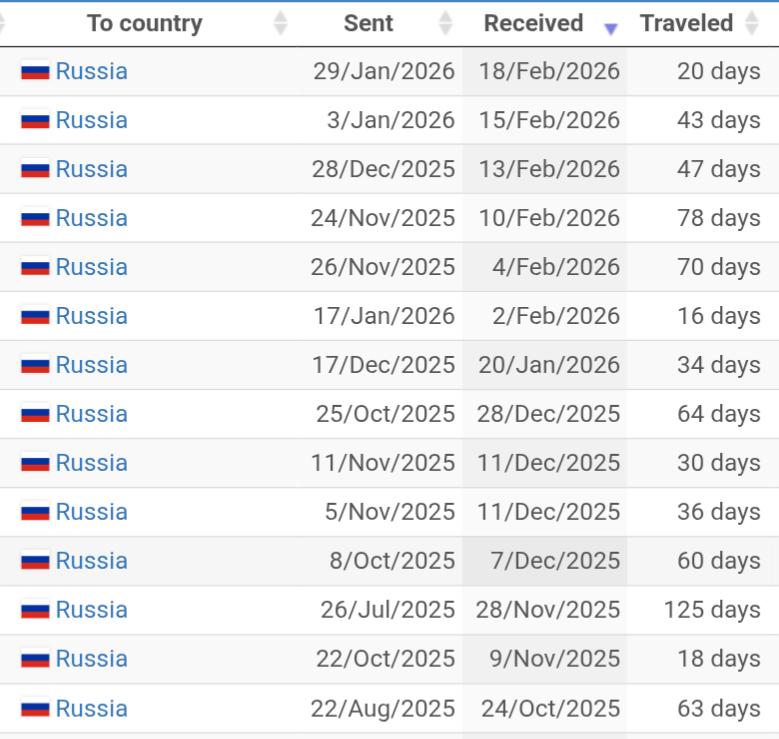Click the flag icon in row sent 17/Jan/2026
Screen dimensions: 779x739
point(35,317)
